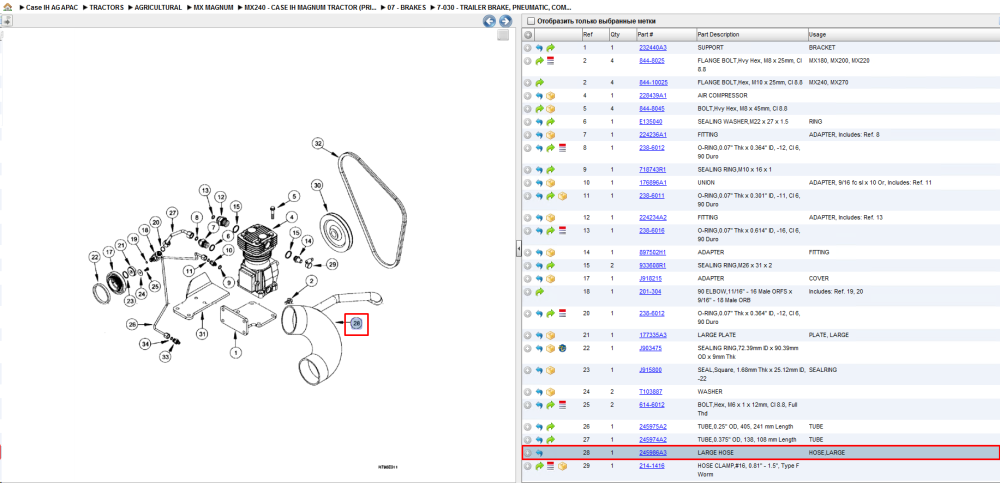
Task: Click green forward arrow in SUPPORT row
Action: point(550,48)
